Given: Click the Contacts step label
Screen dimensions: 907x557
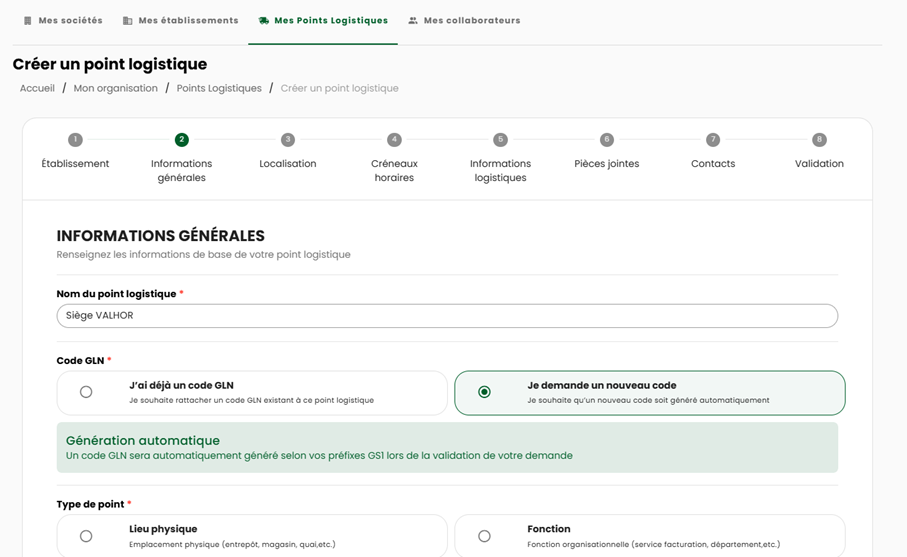Looking at the screenshot, I should (713, 164).
